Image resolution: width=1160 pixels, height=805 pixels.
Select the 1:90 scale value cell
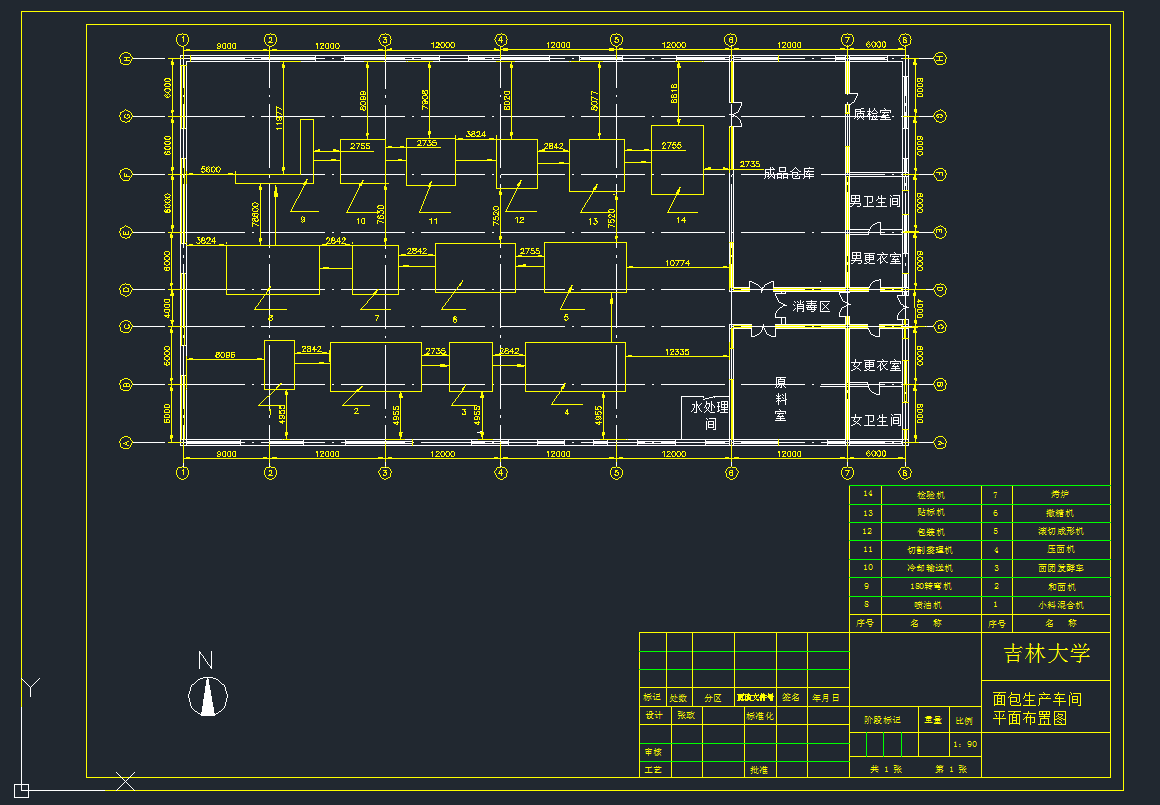[965, 744]
